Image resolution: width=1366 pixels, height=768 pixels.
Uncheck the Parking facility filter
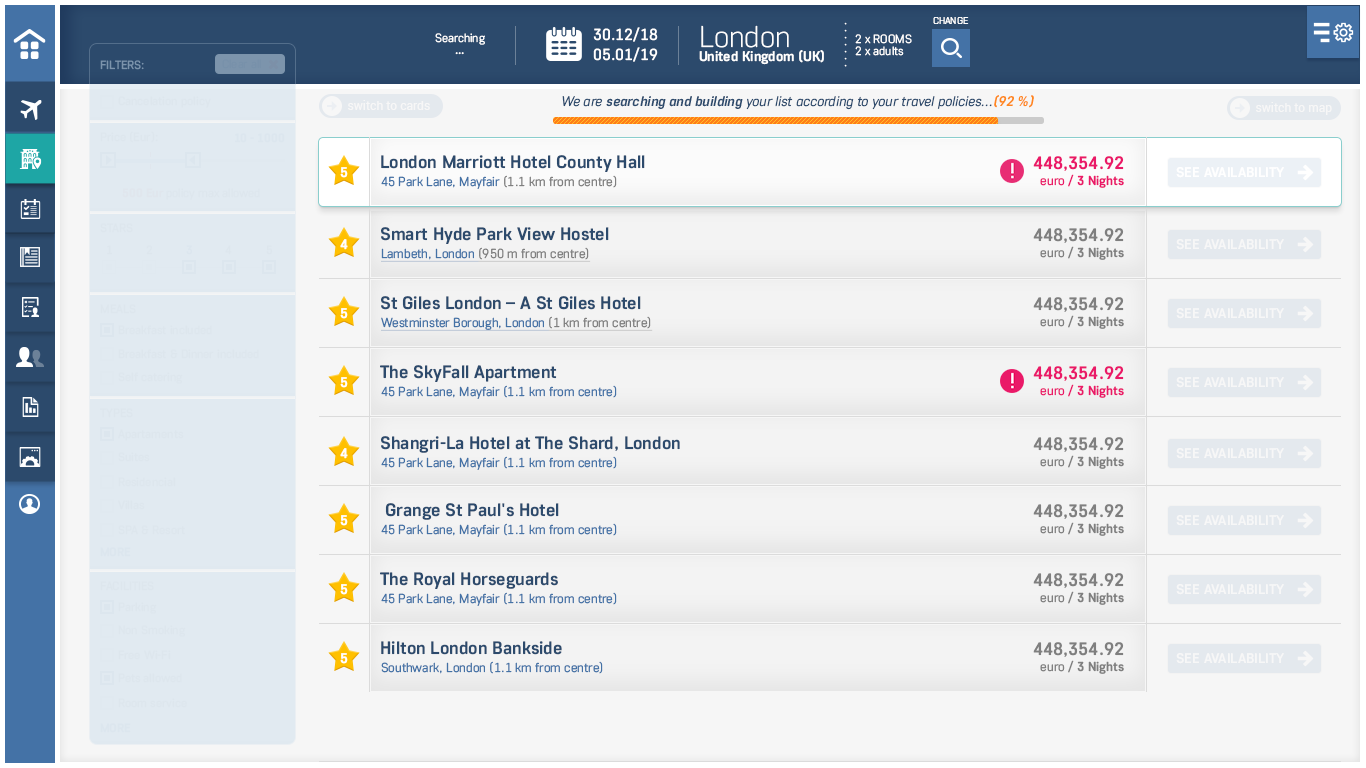coord(107,607)
